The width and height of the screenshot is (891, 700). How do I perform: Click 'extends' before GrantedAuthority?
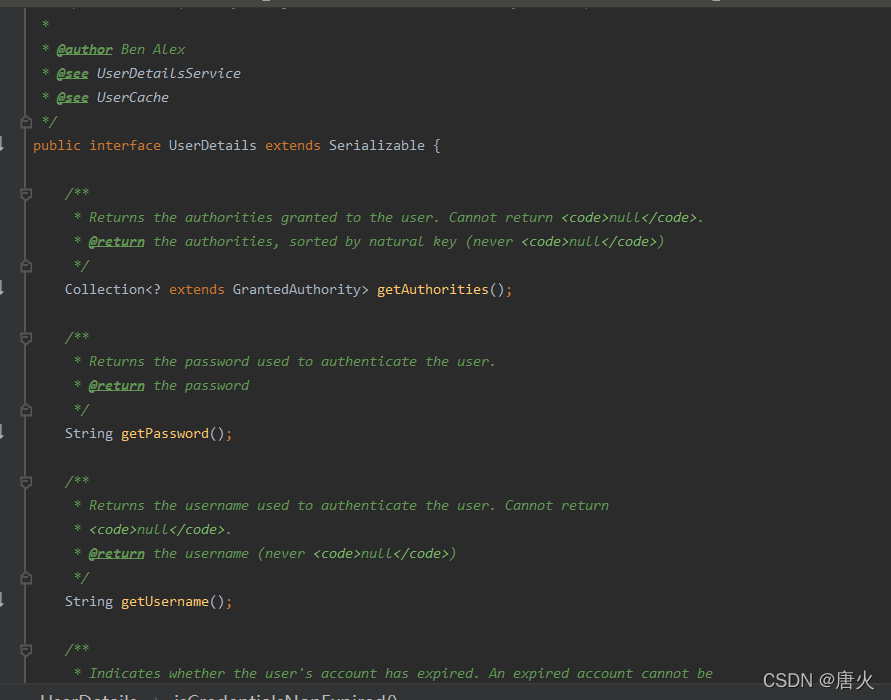(197, 290)
